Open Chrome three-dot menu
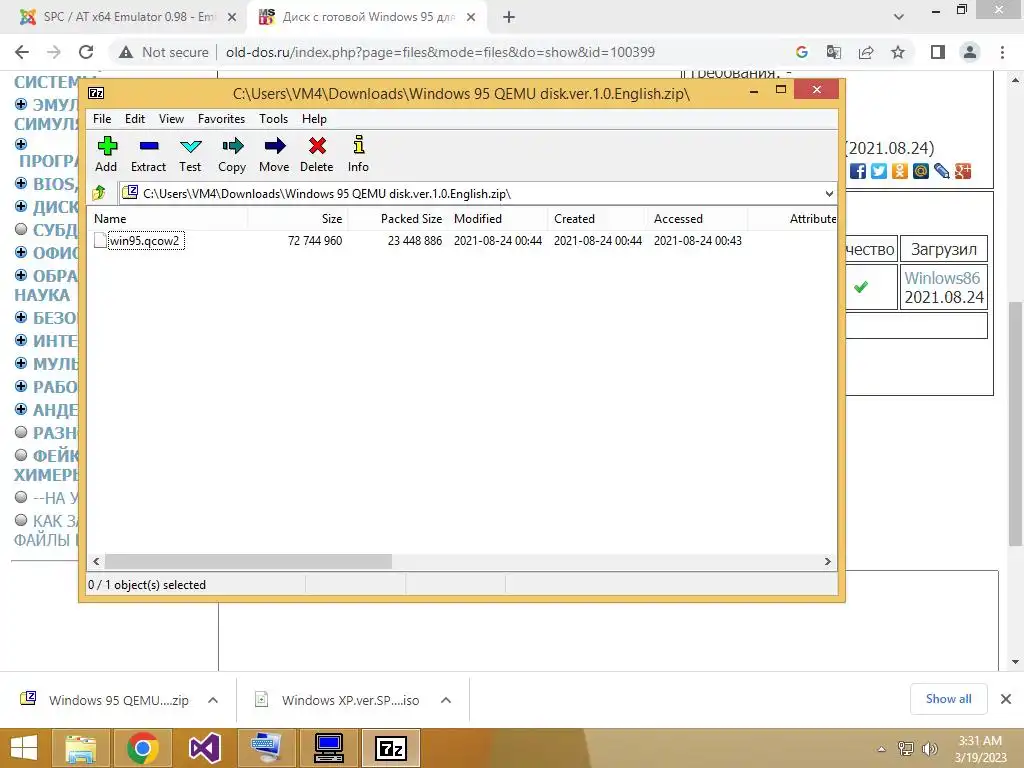 pyautogui.click(x=1002, y=52)
